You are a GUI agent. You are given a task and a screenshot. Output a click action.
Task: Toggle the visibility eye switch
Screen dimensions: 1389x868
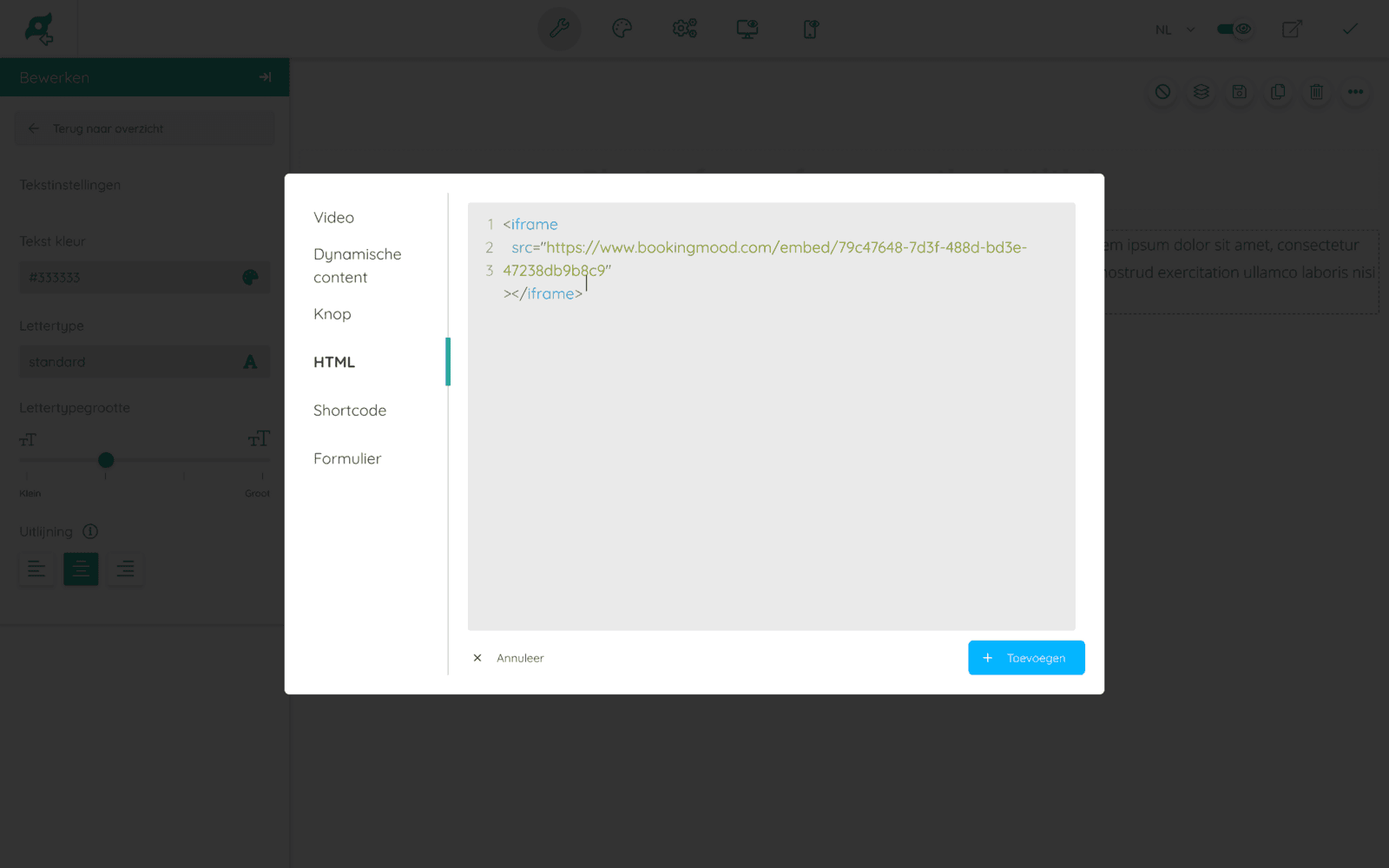1234,29
